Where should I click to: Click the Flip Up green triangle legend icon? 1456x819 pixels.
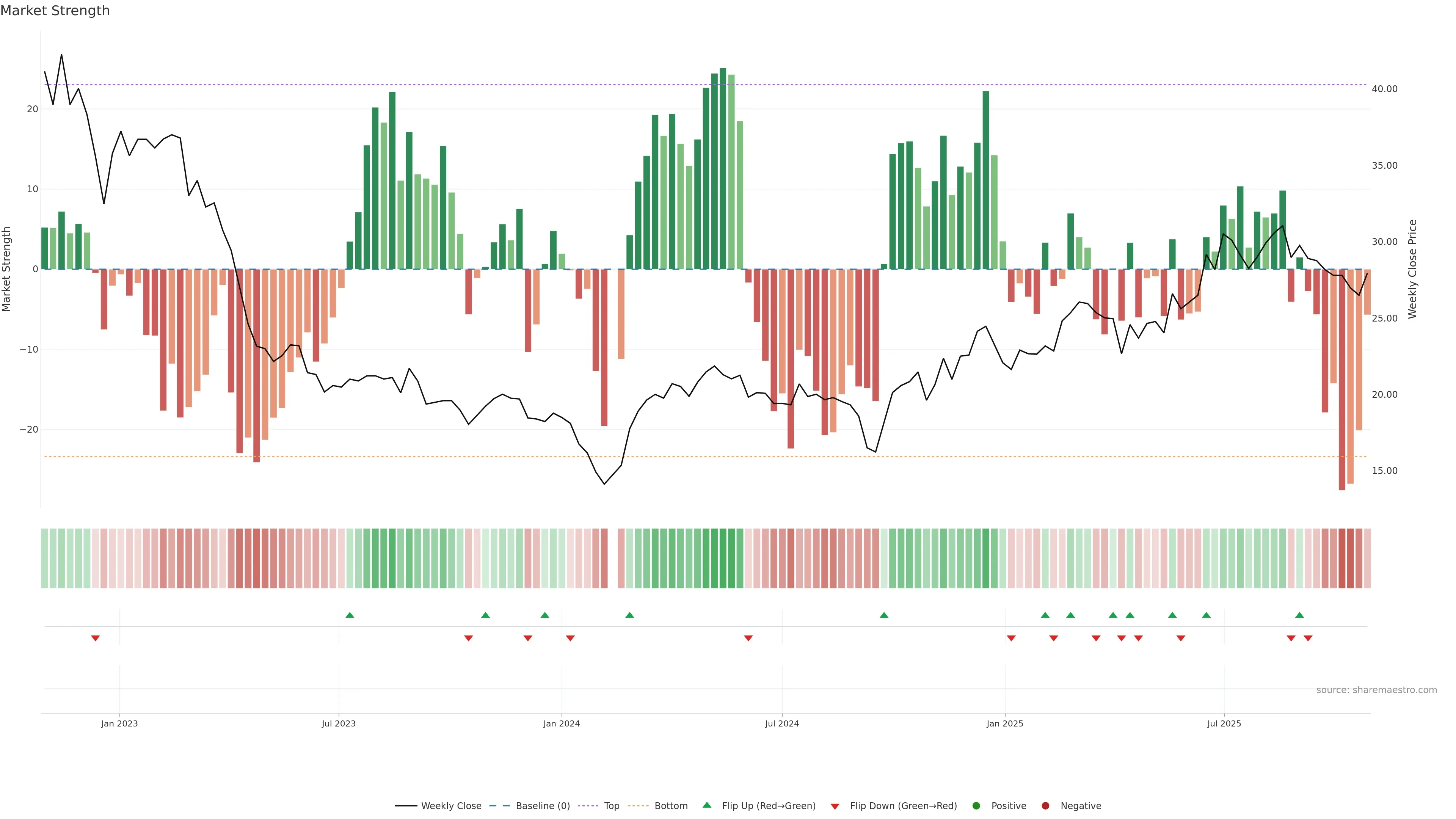pyautogui.click(x=706, y=805)
